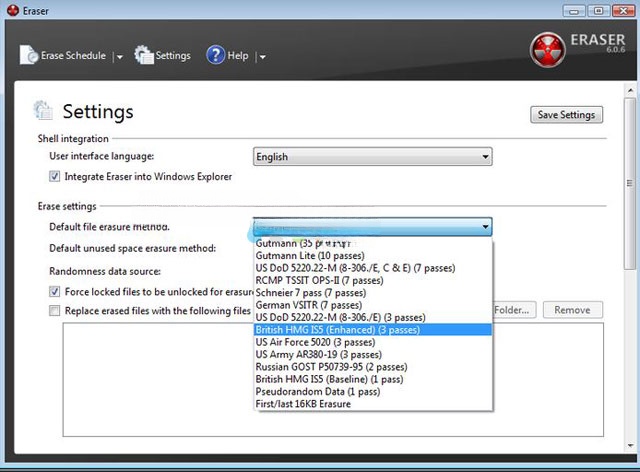Select German VSITR (7 passes)
The height and width of the screenshot is (472, 640).
pyautogui.click(x=373, y=305)
